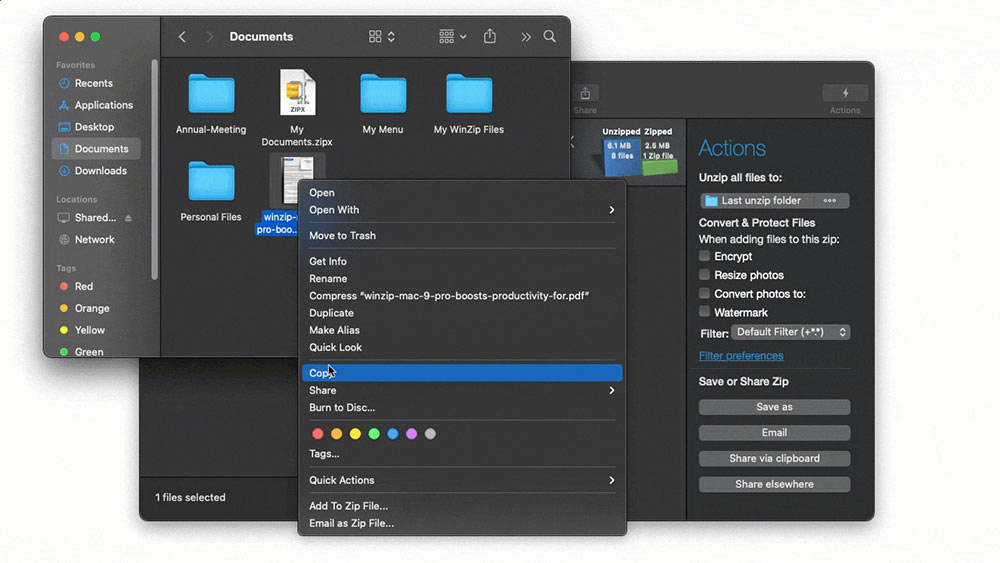Click the Share toolbar icon in WinZip
Screen dimensions: 1000x563
[586, 93]
